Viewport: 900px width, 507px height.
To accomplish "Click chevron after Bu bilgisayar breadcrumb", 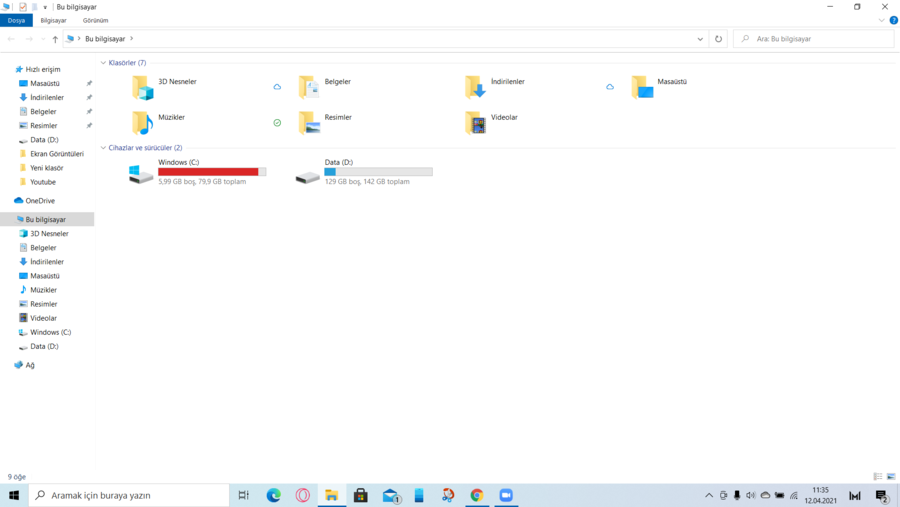I will click(x=131, y=38).
